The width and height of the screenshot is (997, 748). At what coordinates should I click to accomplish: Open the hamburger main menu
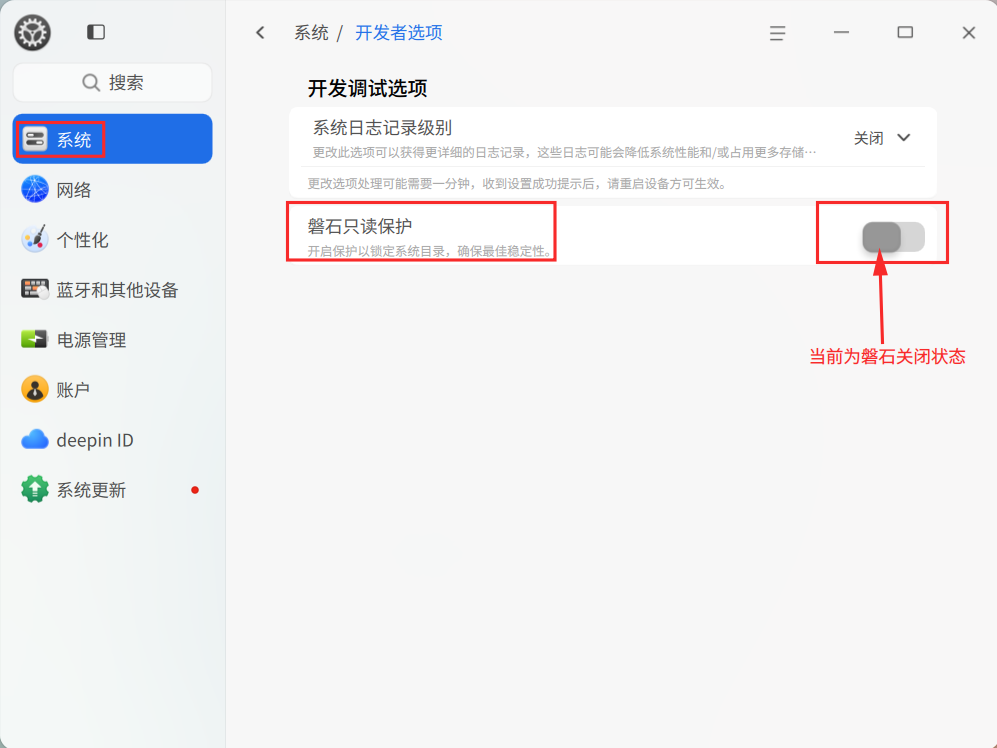coord(777,33)
